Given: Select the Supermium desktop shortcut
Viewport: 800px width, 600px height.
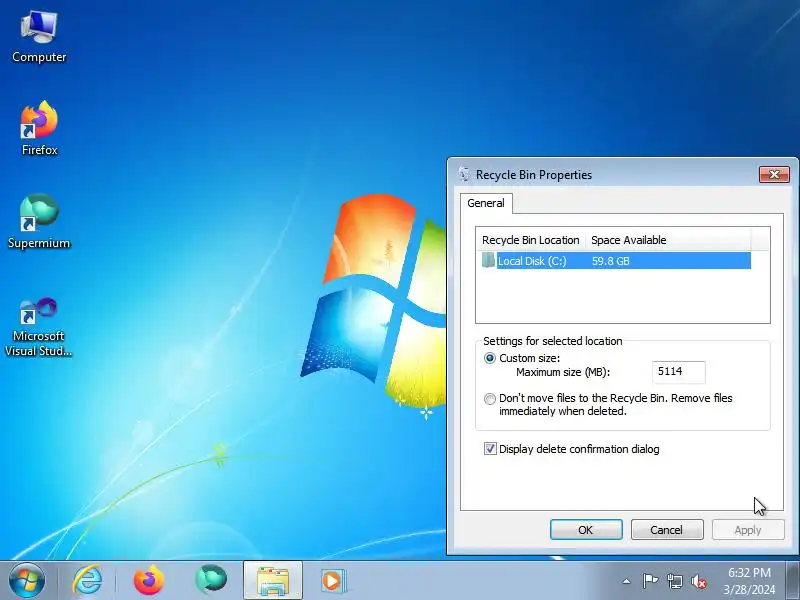Looking at the screenshot, I should tap(39, 221).
